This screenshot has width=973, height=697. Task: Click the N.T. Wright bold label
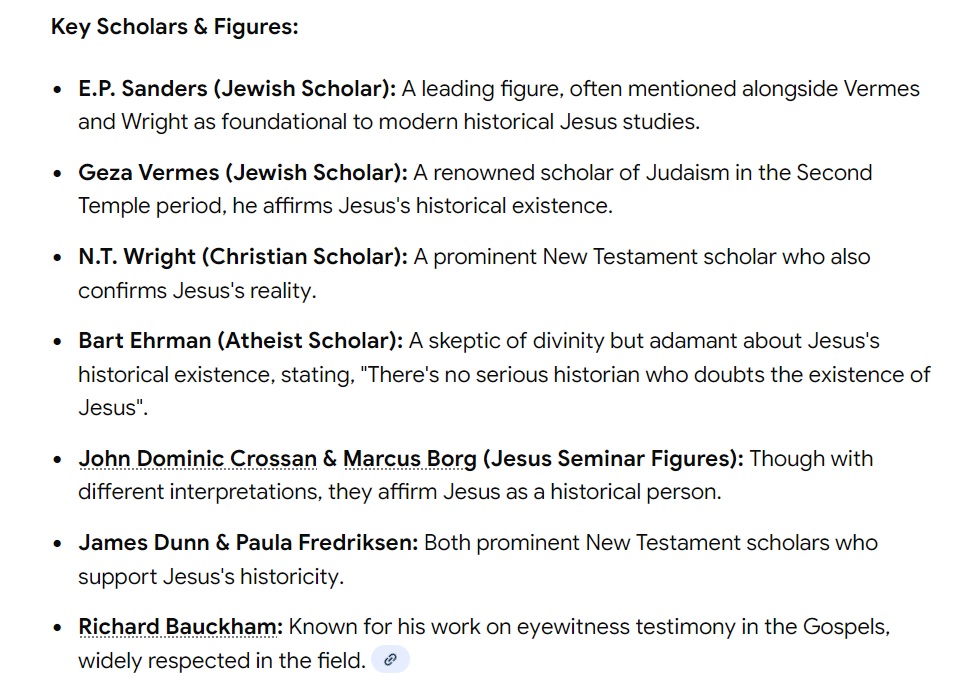(242, 257)
